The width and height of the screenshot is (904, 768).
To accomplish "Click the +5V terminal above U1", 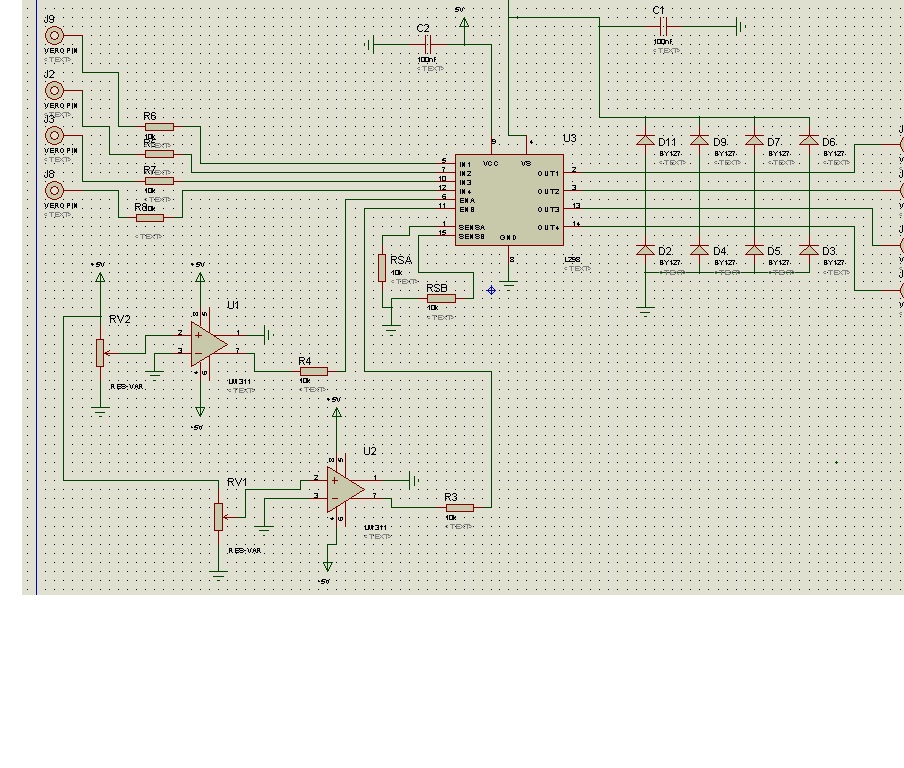I will point(200,278).
